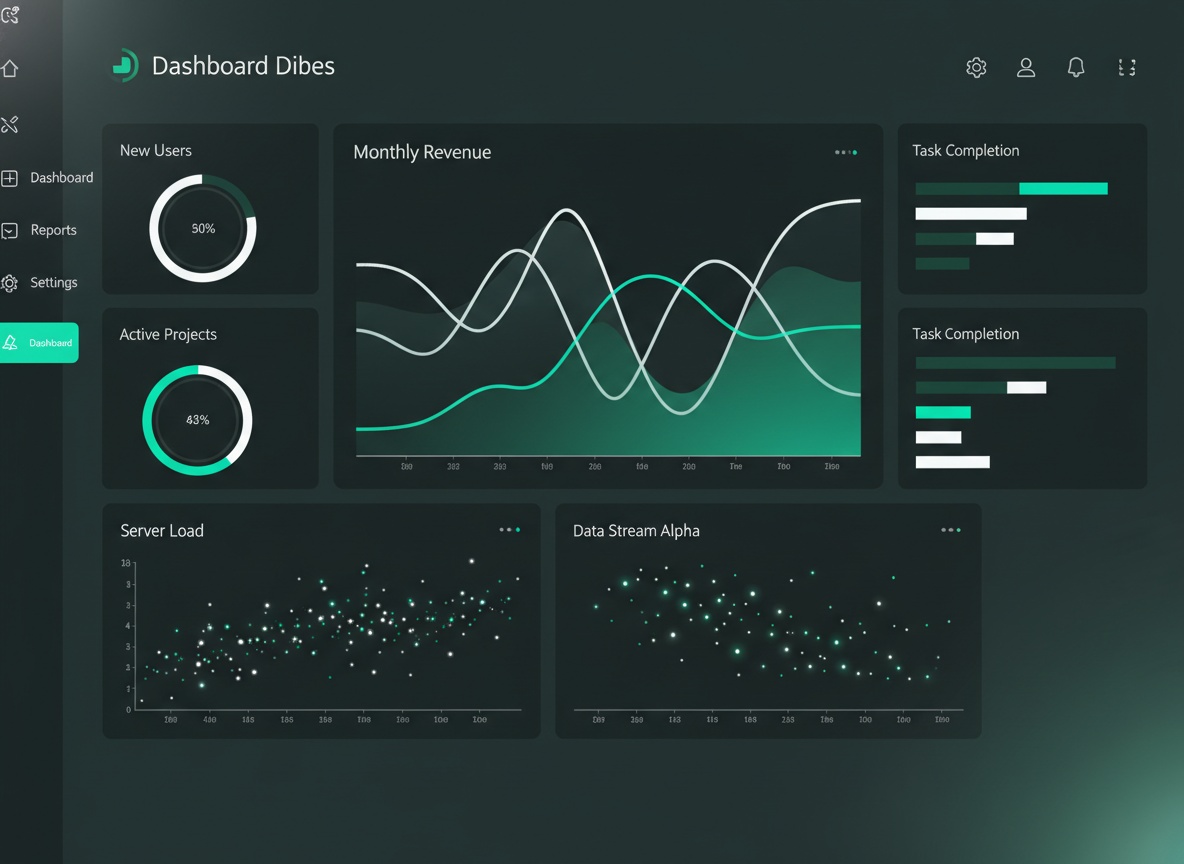Click the fullscreen icon in the header
The width and height of the screenshot is (1184, 864).
[1127, 67]
